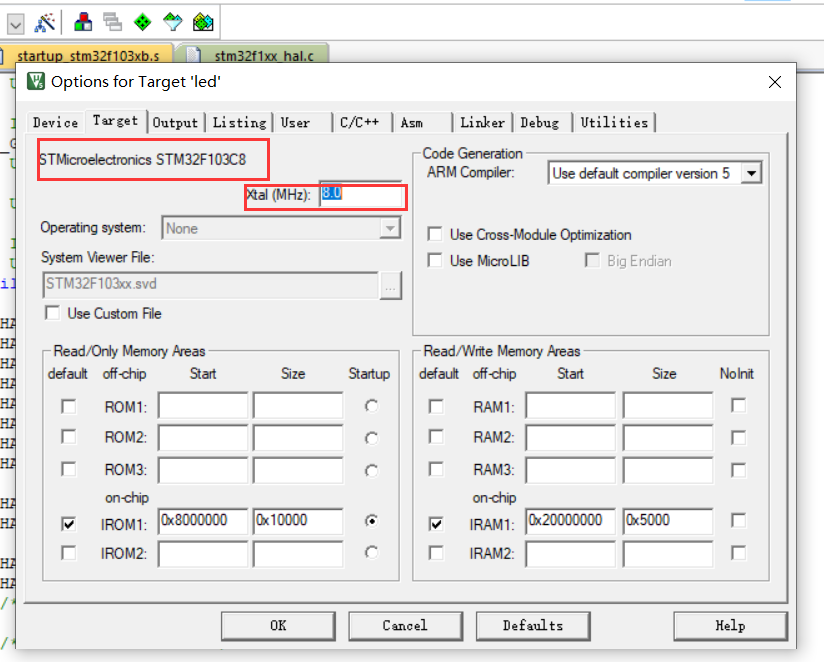
Task: Click the ROM1 Start input field
Action: coord(203,405)
